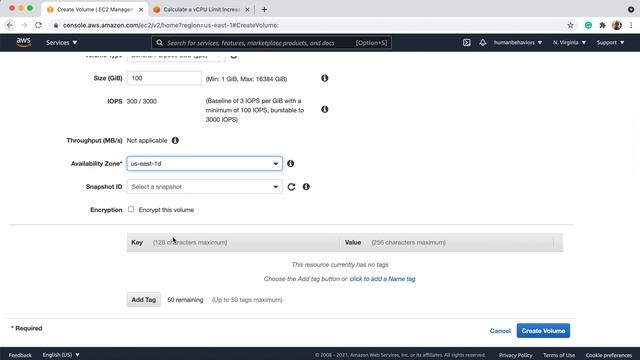Click the Availability Zone info icon
This screenshot has height=360, width=640.
pos(290,164)
